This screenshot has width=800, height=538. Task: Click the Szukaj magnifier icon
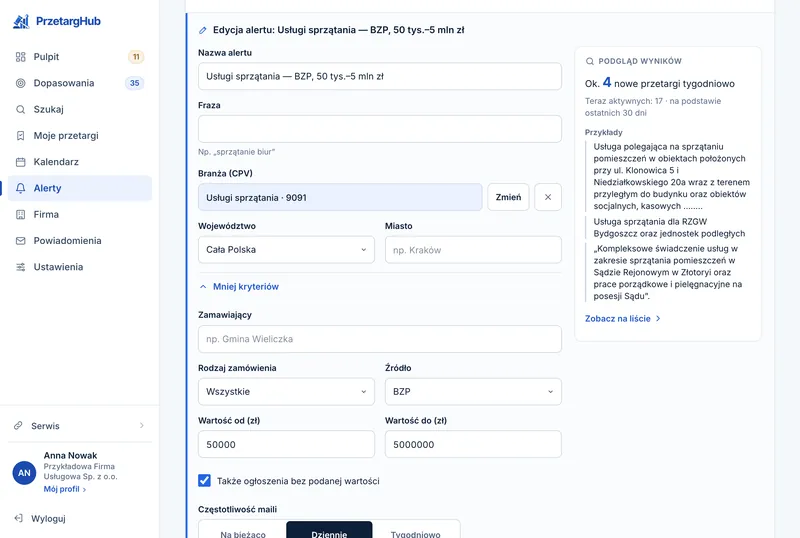20,109
